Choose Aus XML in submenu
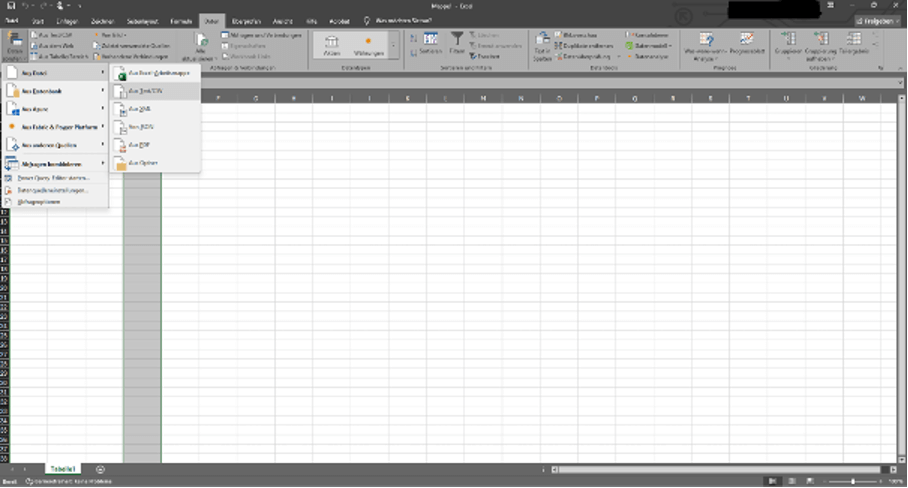Image resolution: width=908 pixels, height=488 pixels. (x=155, y=109)
